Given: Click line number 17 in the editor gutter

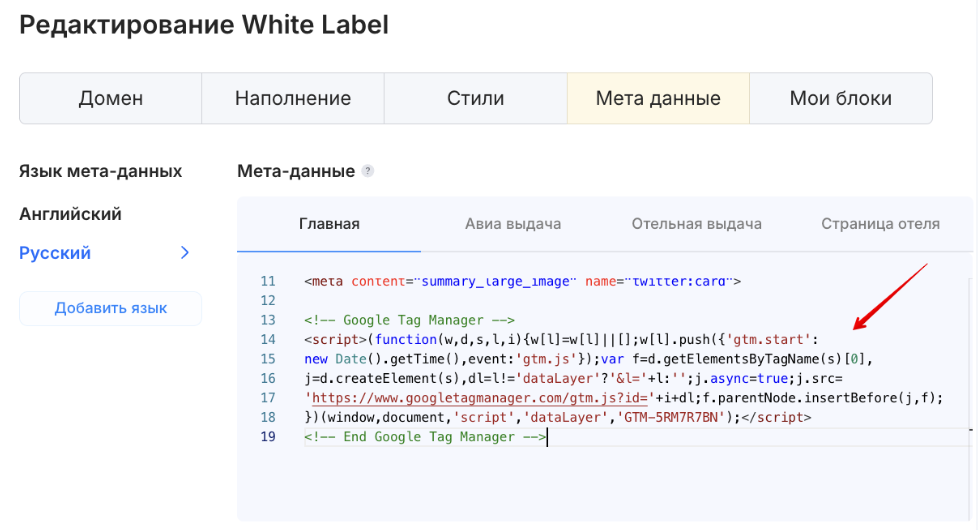Looking at the screenshot, I should pos(268,398).
